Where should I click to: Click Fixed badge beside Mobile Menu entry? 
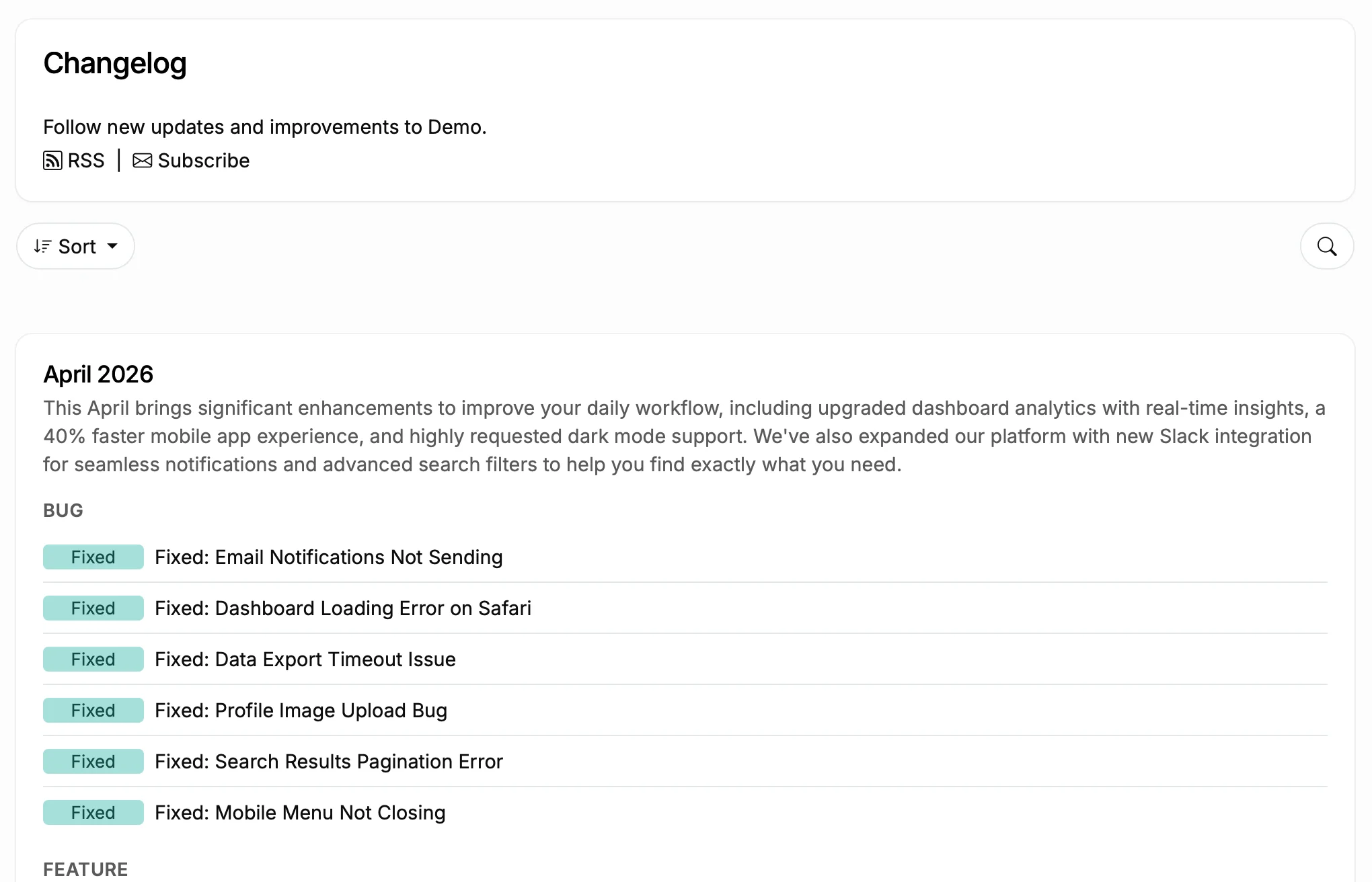click(x=93, y=813)
